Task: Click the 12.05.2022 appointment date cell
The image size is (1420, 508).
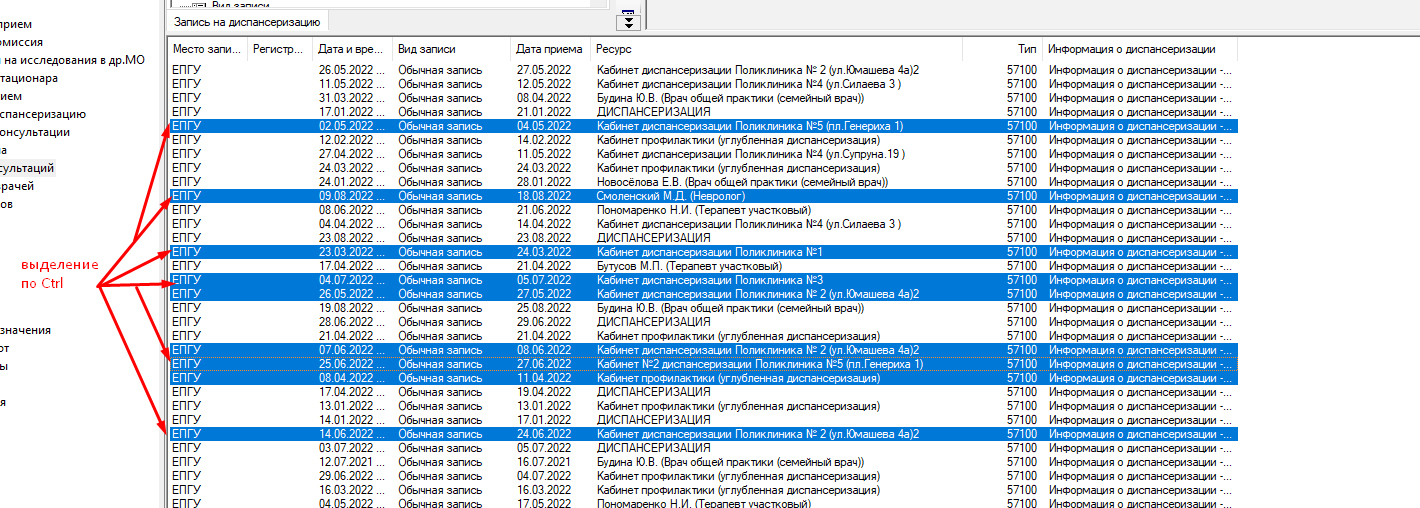Action: (x=544, y=84)
